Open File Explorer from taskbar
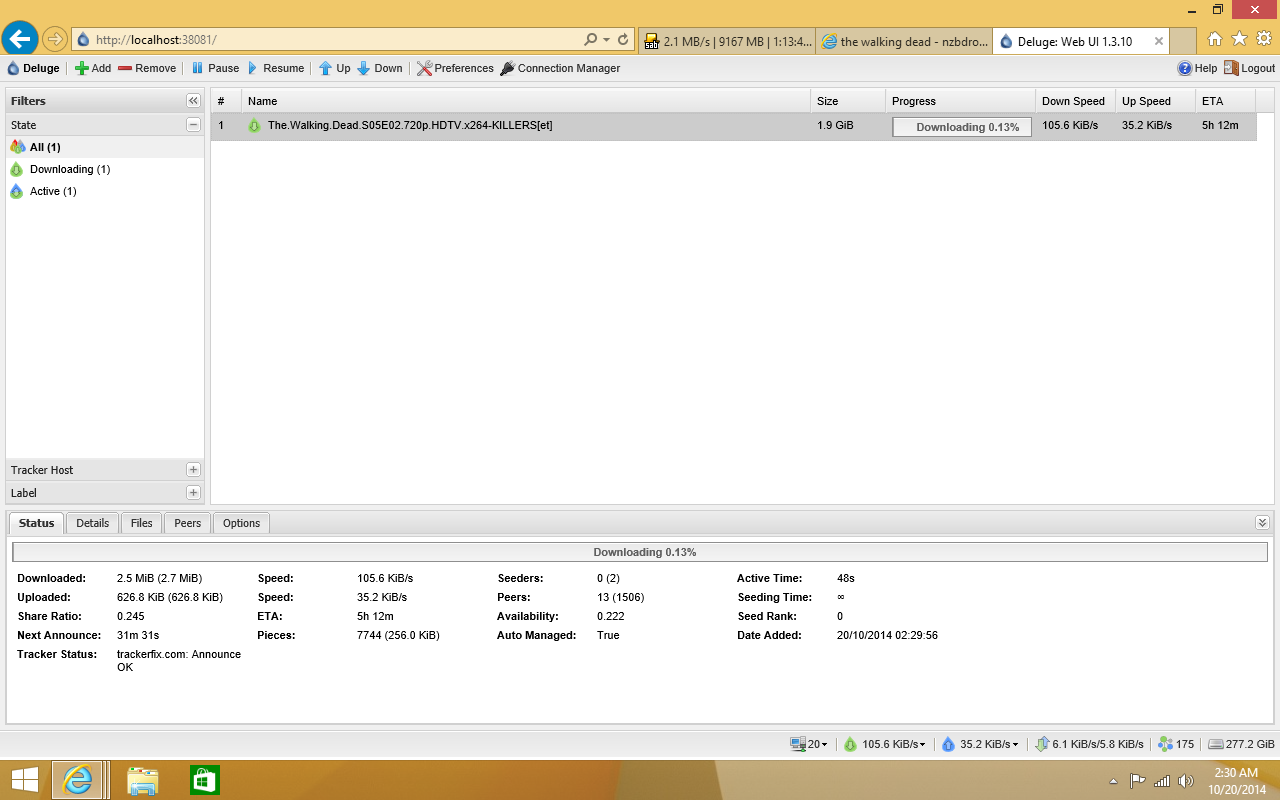Image resolution: width=1280 pixels, height=800 pixels. (143, 780)
